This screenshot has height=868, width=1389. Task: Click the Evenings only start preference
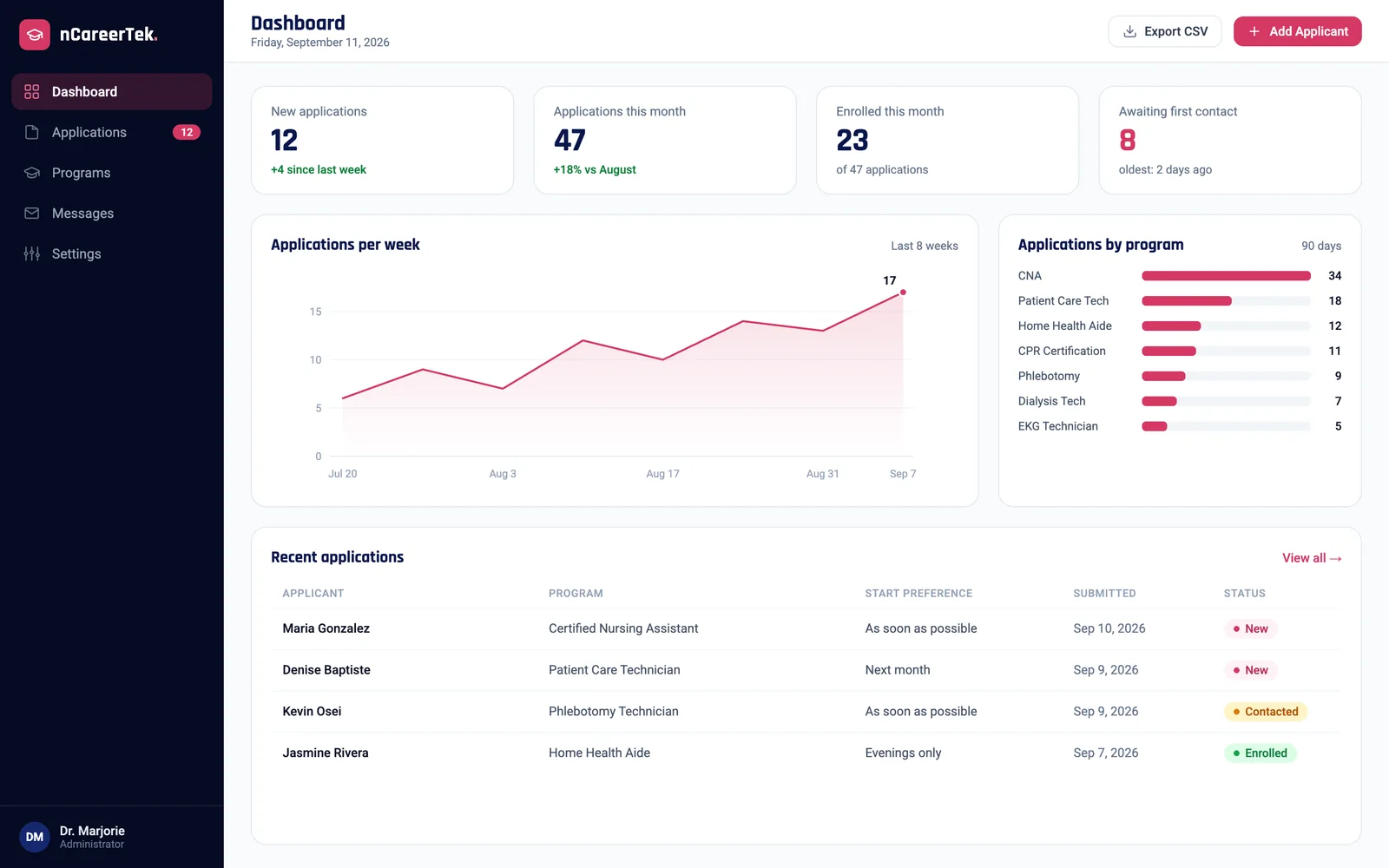[x=903, y=753]
